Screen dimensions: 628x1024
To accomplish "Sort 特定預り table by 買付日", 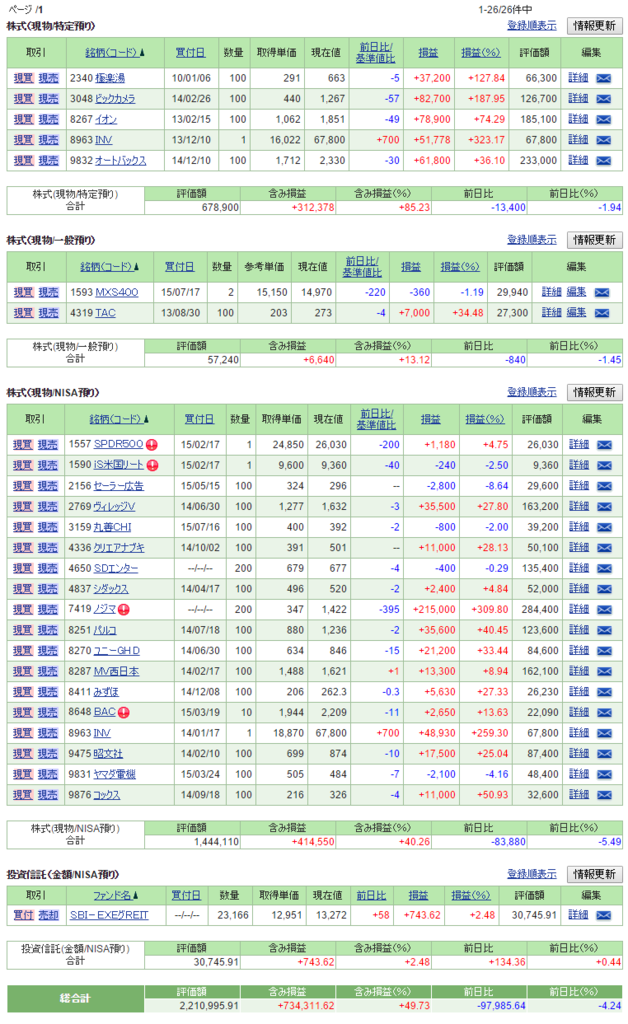I will coord(190,53).
